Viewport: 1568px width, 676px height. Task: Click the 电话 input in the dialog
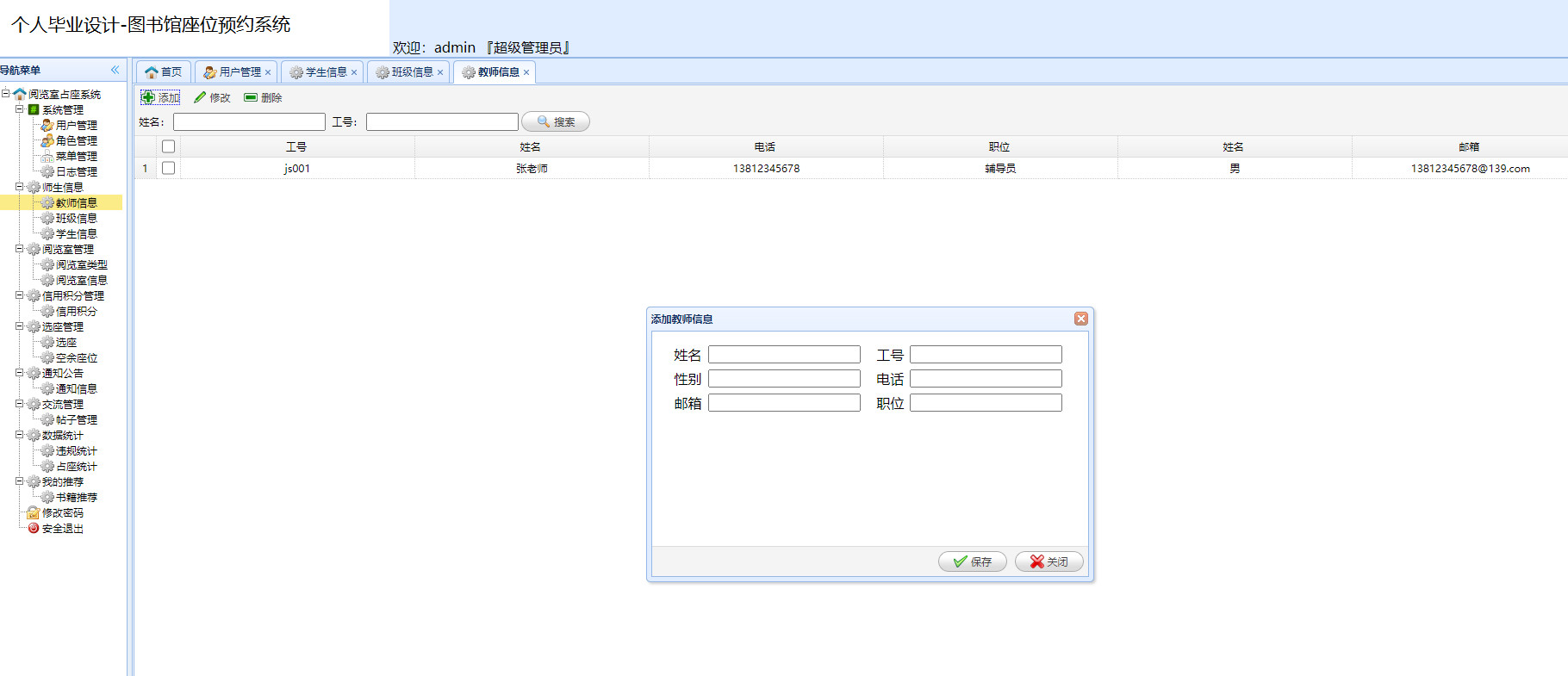986,379
